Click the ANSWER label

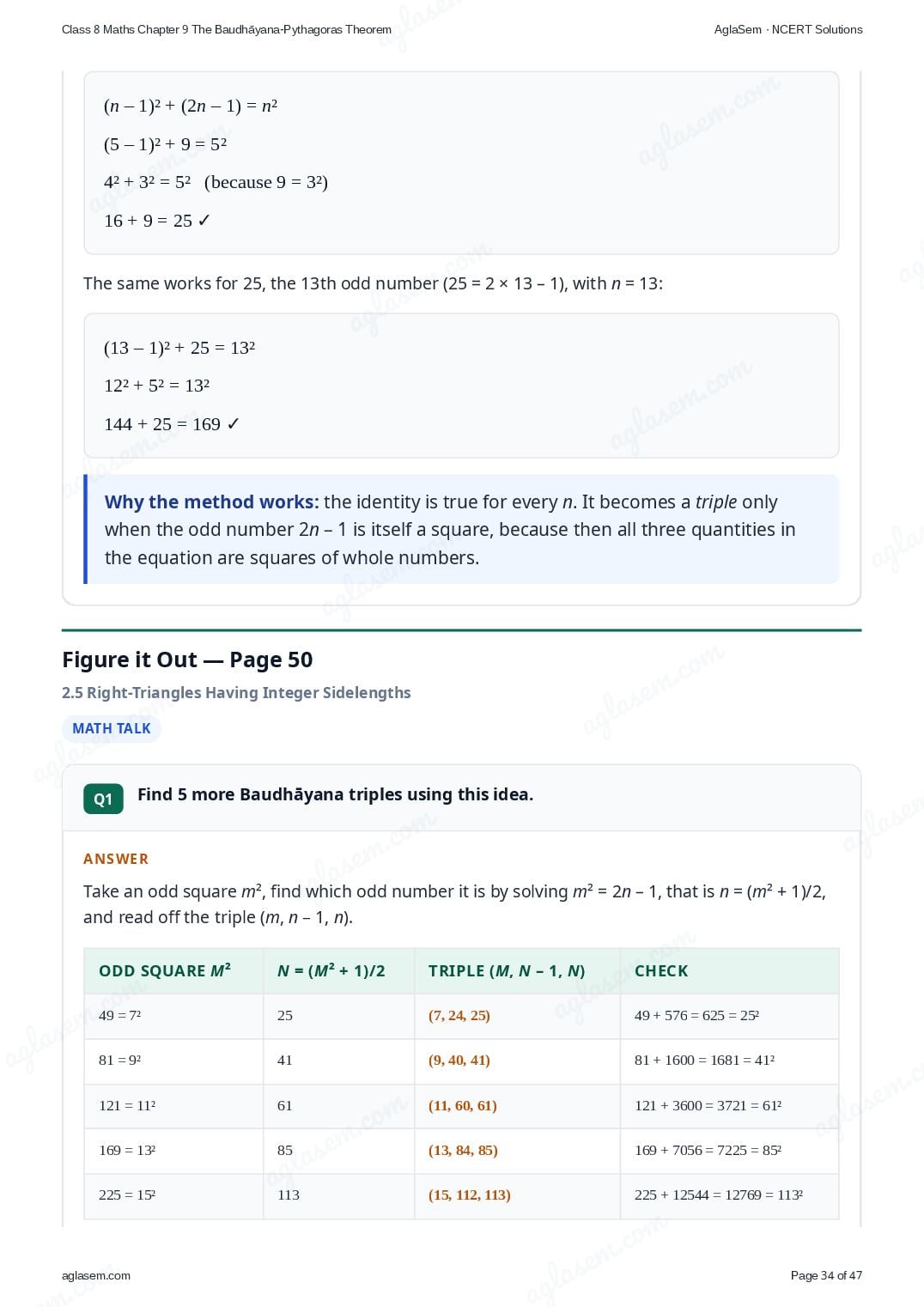point(116,859)
